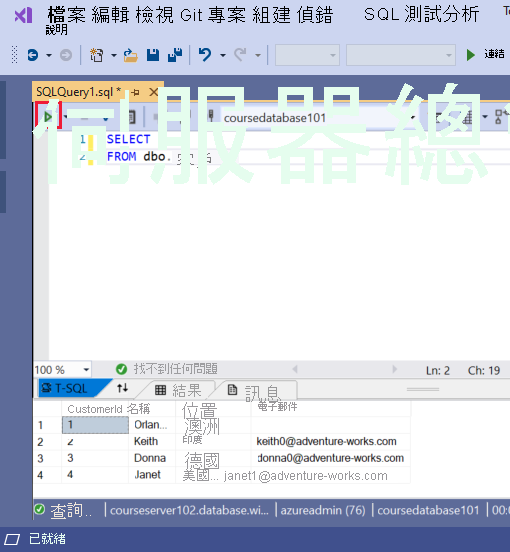Open the 專案 menu
This screenshot has height=552, width=510.
[227, 15]
